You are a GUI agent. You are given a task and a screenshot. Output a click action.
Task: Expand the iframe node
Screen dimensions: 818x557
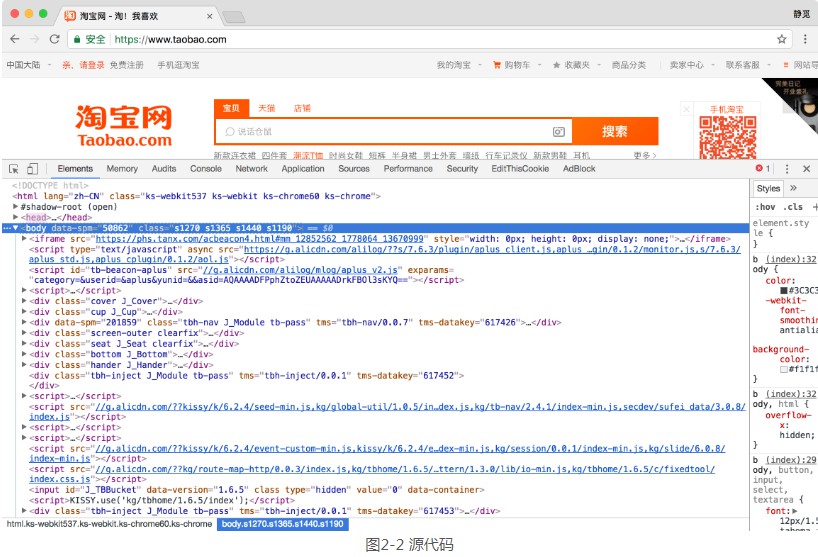coord(24,238)
